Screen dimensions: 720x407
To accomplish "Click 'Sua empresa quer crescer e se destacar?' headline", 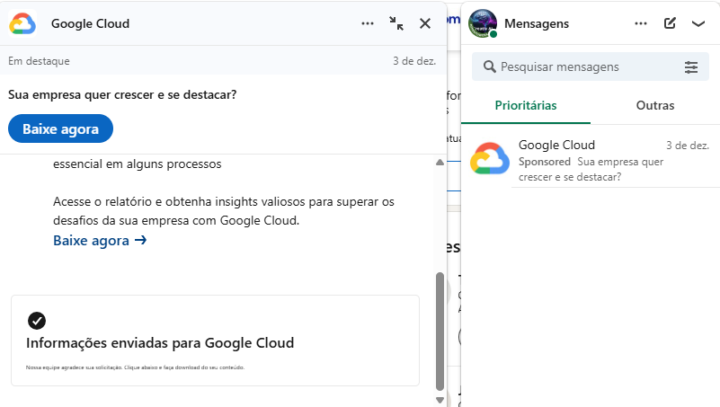I will point(122,95).
